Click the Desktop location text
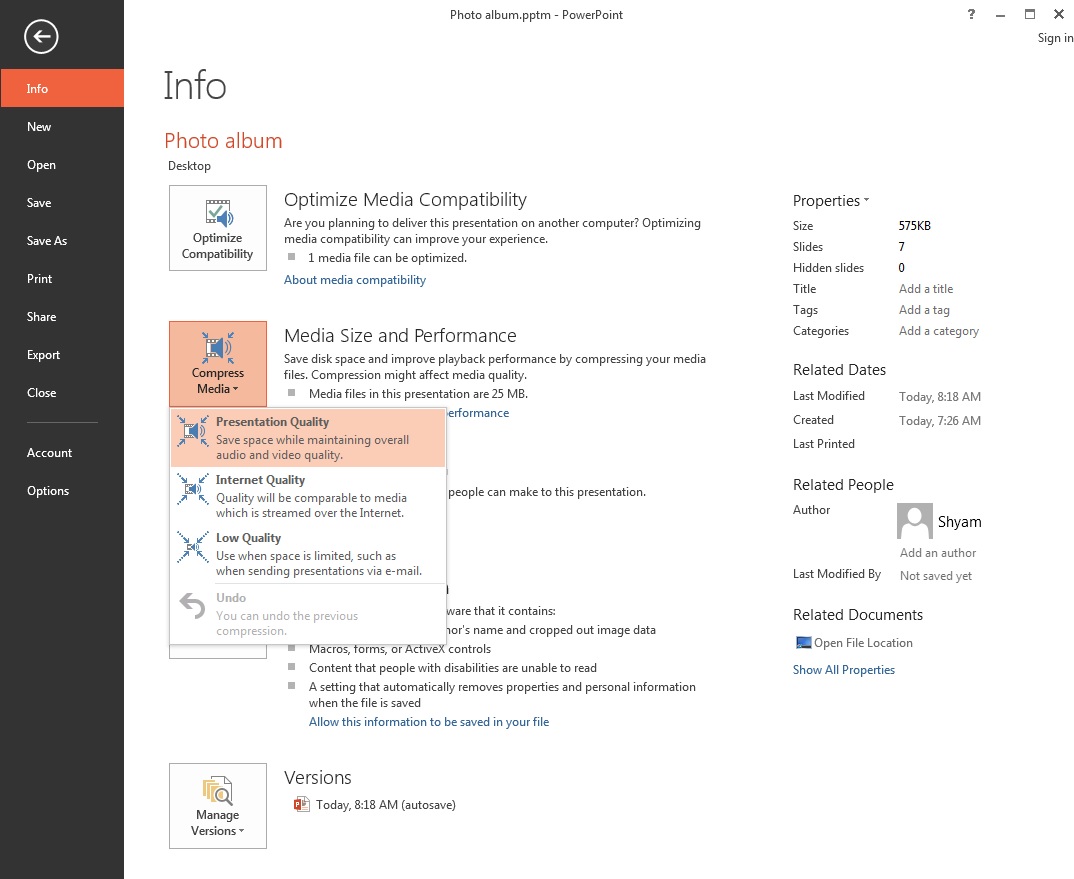 [x=189, y=166]
